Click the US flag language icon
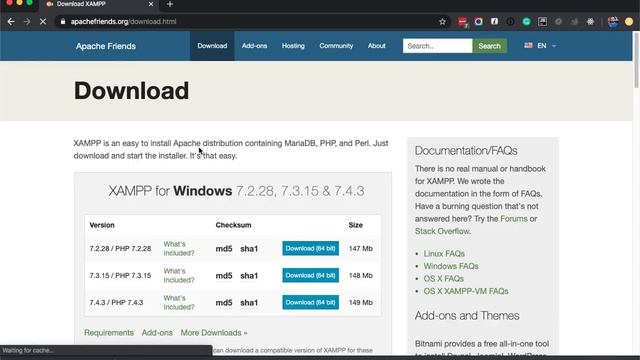The image size is (640, 360). 529,45
